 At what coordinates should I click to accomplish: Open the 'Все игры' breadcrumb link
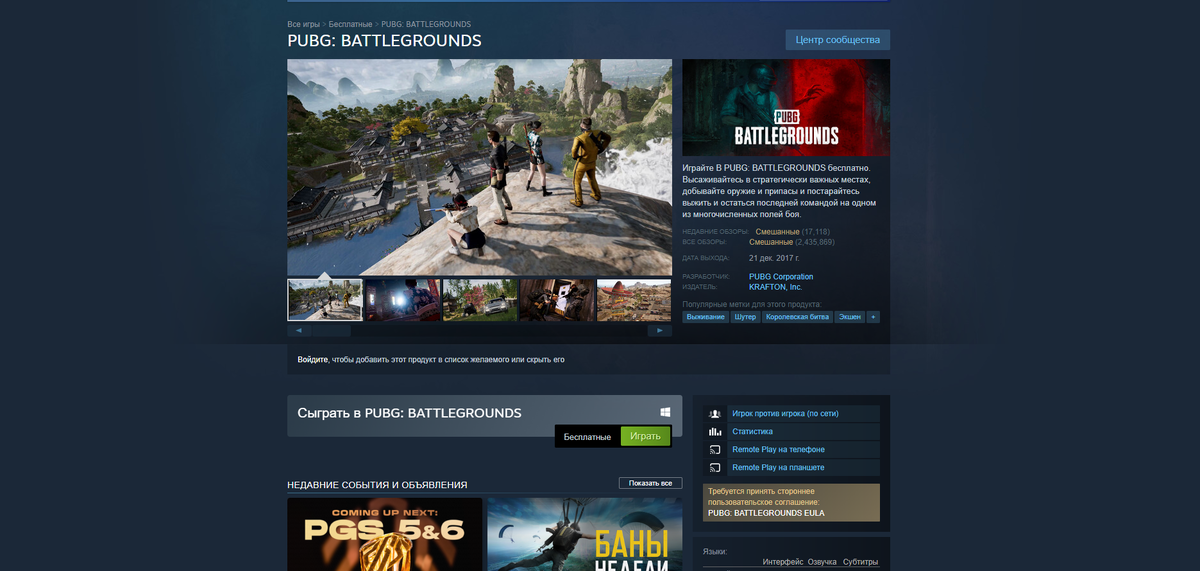[x=303, y=24]
